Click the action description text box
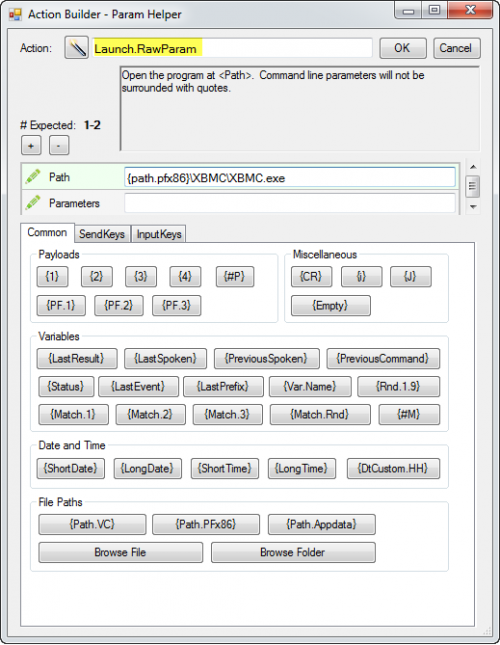This screenshot has height=645, width=500. (x=300, y=109)
